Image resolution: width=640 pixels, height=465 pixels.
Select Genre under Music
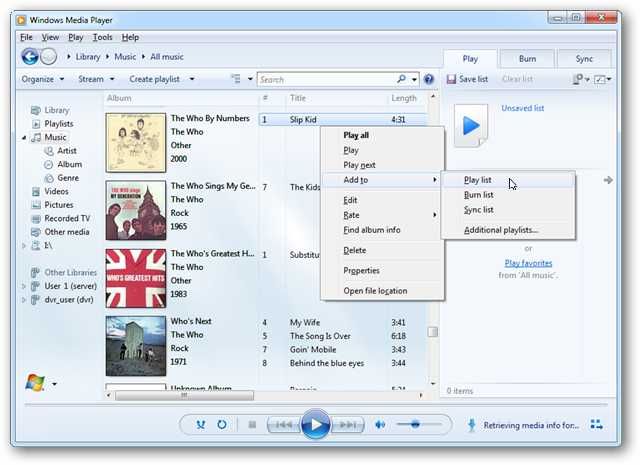pyautogui.click(x=68, y=178)
